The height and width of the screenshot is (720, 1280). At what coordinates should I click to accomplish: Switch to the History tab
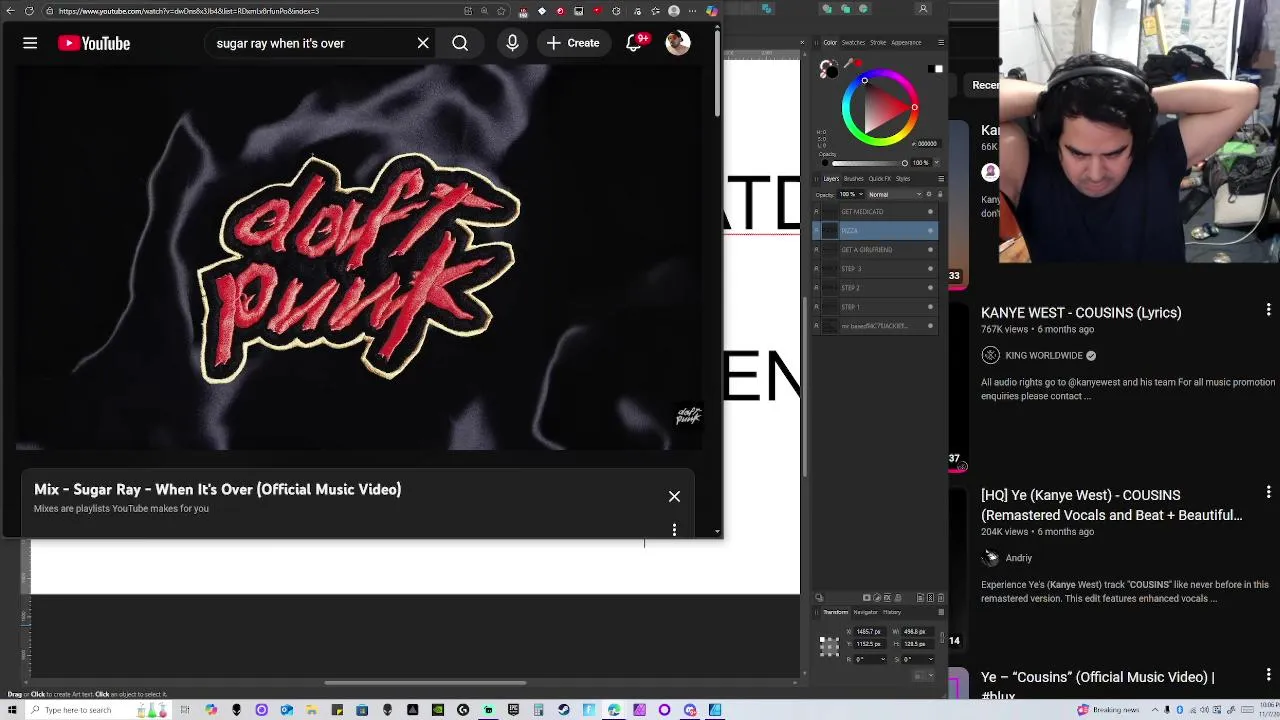[892, 612]
